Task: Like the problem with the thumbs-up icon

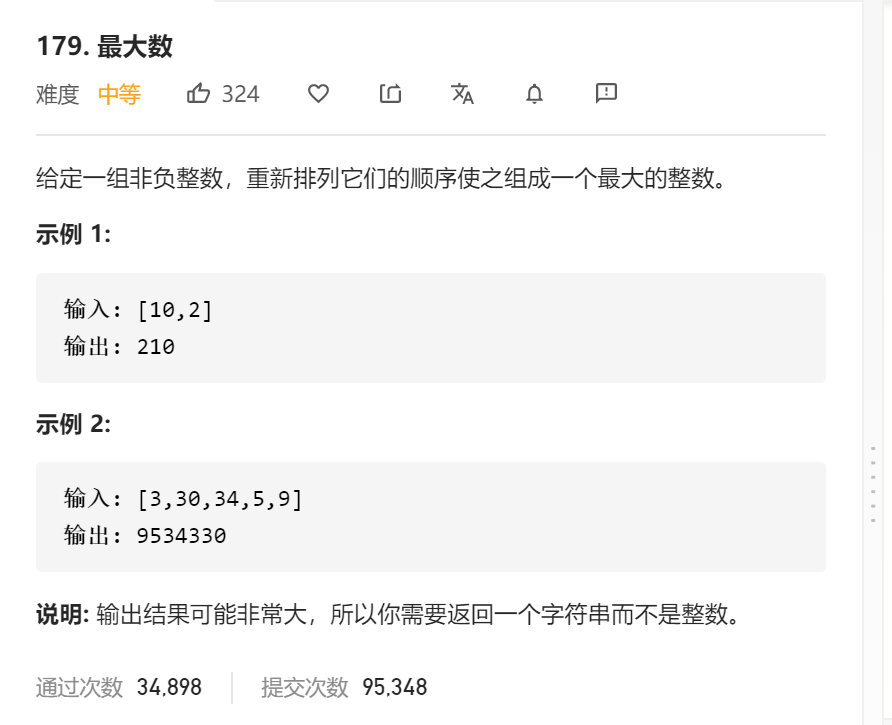Action: click(197, 93)
